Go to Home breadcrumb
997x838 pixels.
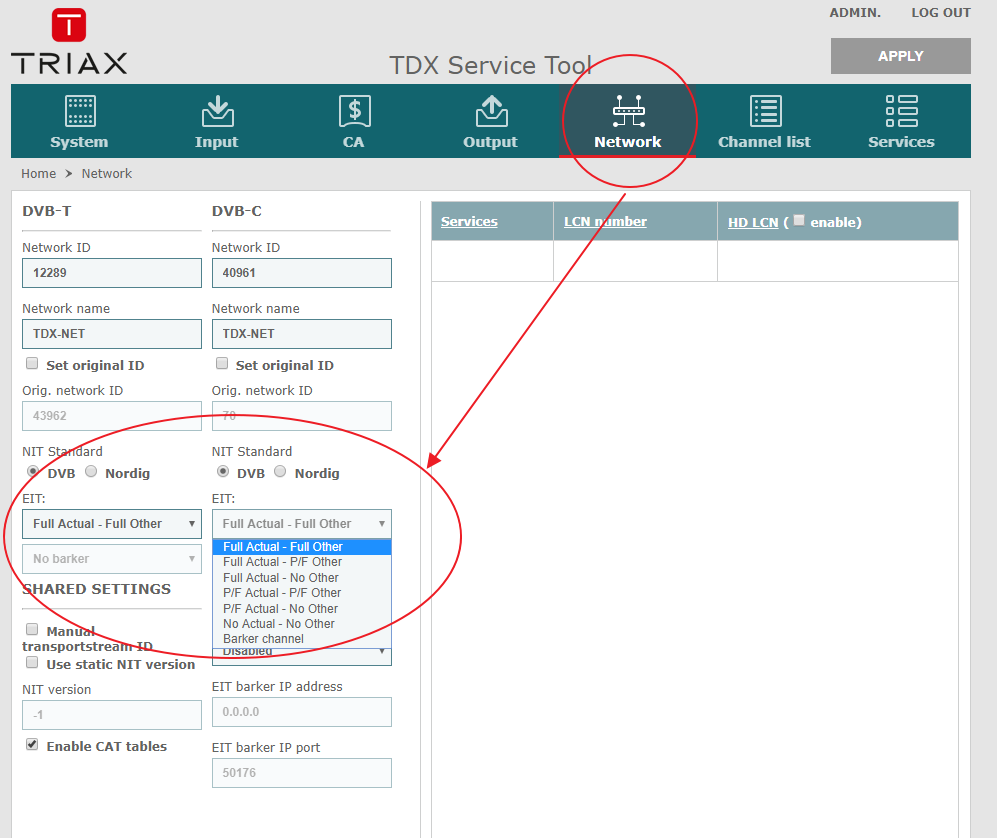coord(38,174)
